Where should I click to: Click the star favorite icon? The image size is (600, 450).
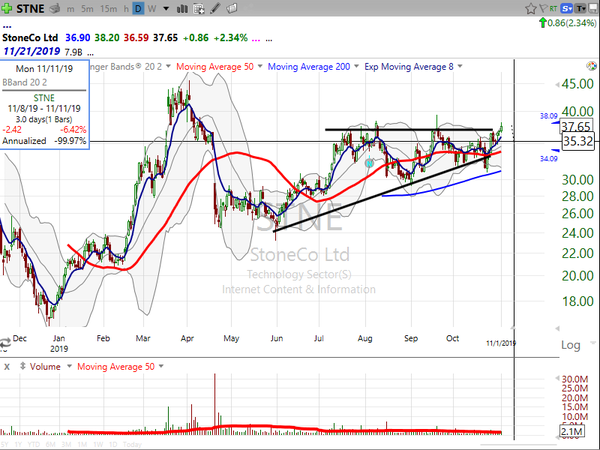(x=530, y=8)
